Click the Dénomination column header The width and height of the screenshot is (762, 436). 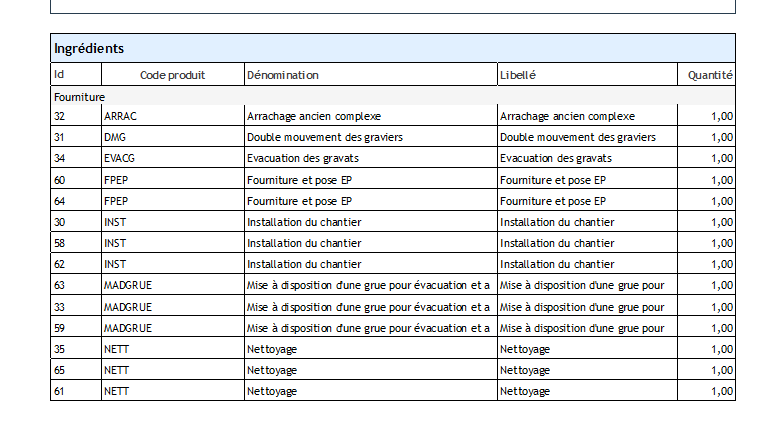click(x=283, y=75)
